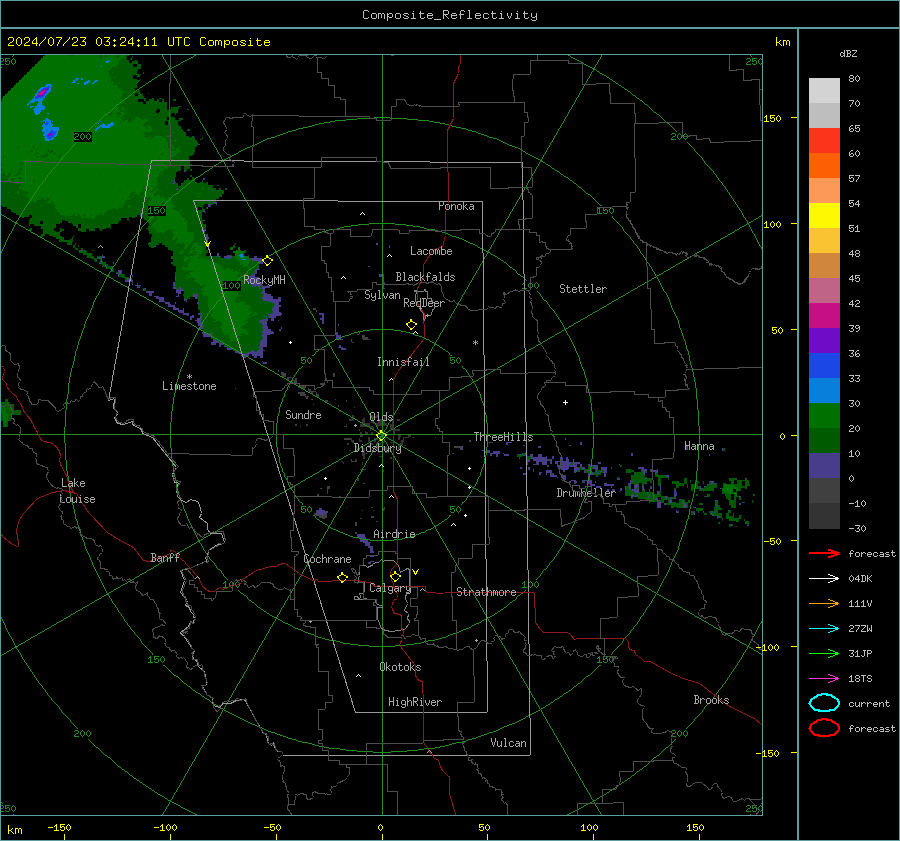Click the green 31JP arrow legend icon
The width and height of the screenshot is (900, 841).
[824, 653]
